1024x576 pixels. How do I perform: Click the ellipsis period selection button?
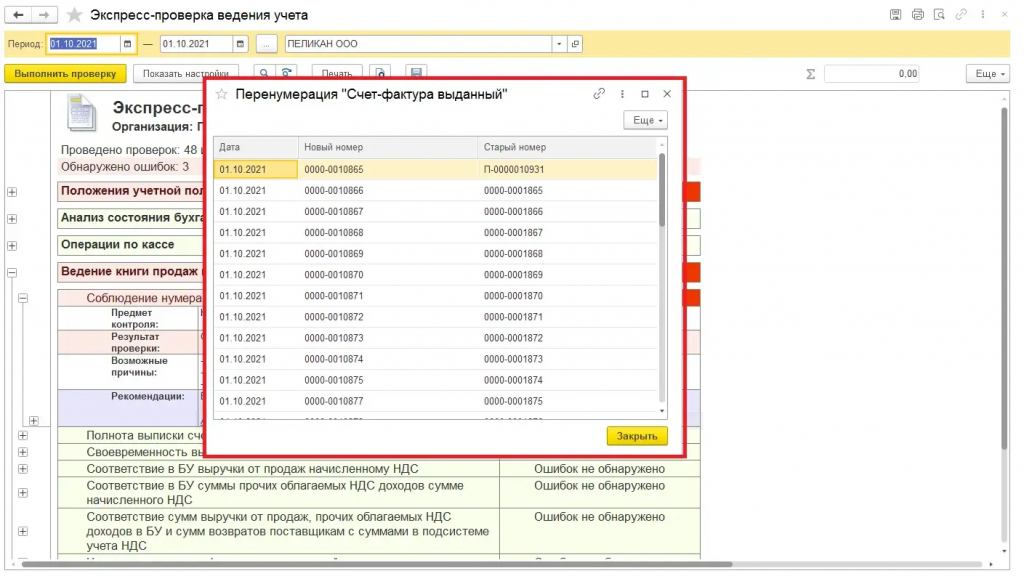266,44
